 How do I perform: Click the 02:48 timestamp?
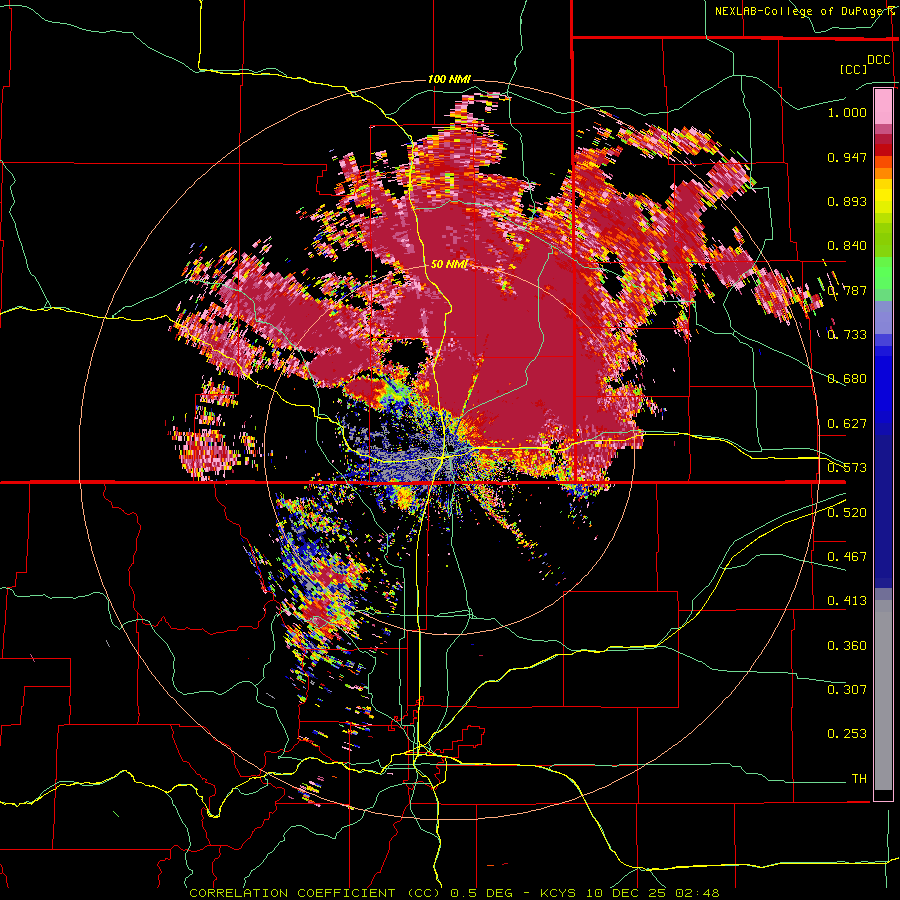coord(697,893)
